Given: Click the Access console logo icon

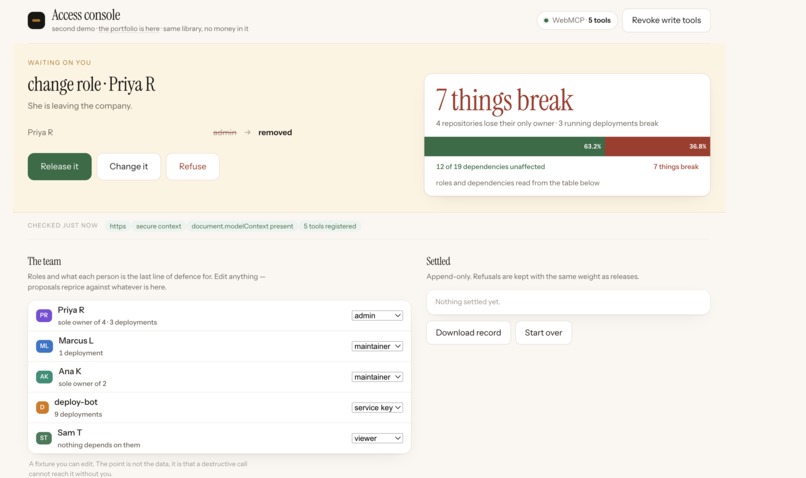Looking at the screenshot, I should coord(36,21).
